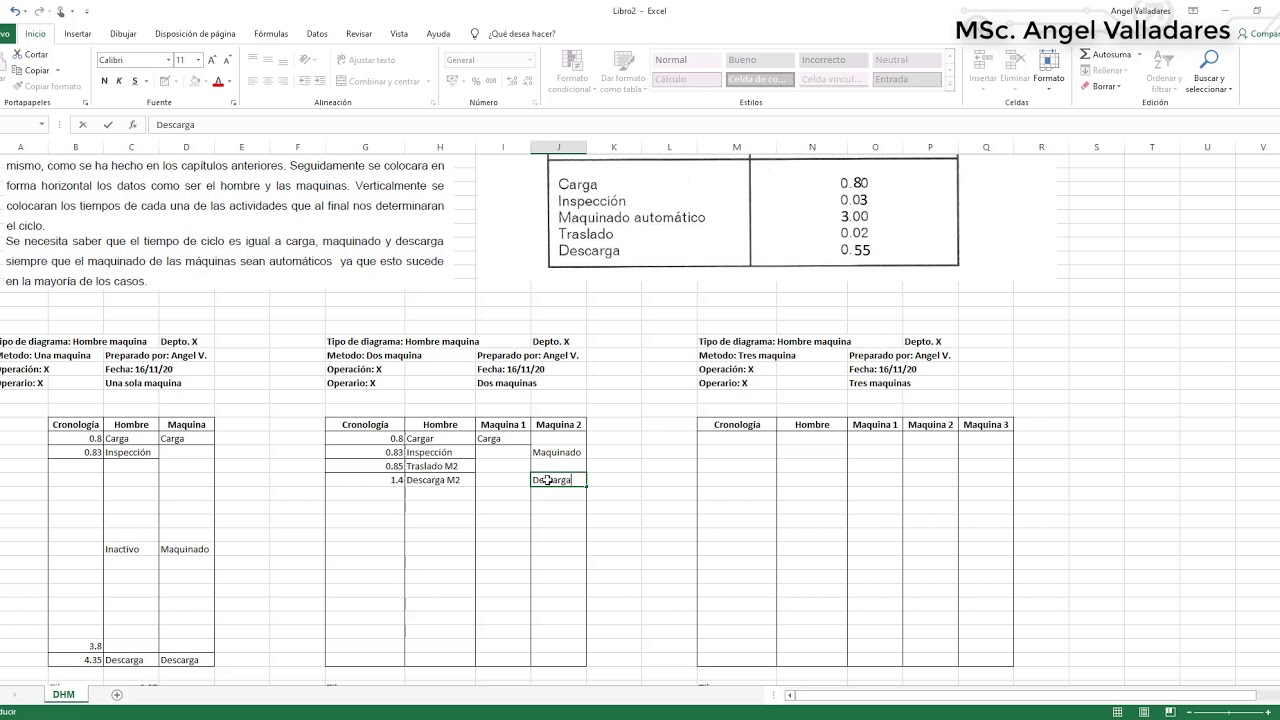
Task: Click the align left icon
Action: pyautogui.click(x=253, y=81)
